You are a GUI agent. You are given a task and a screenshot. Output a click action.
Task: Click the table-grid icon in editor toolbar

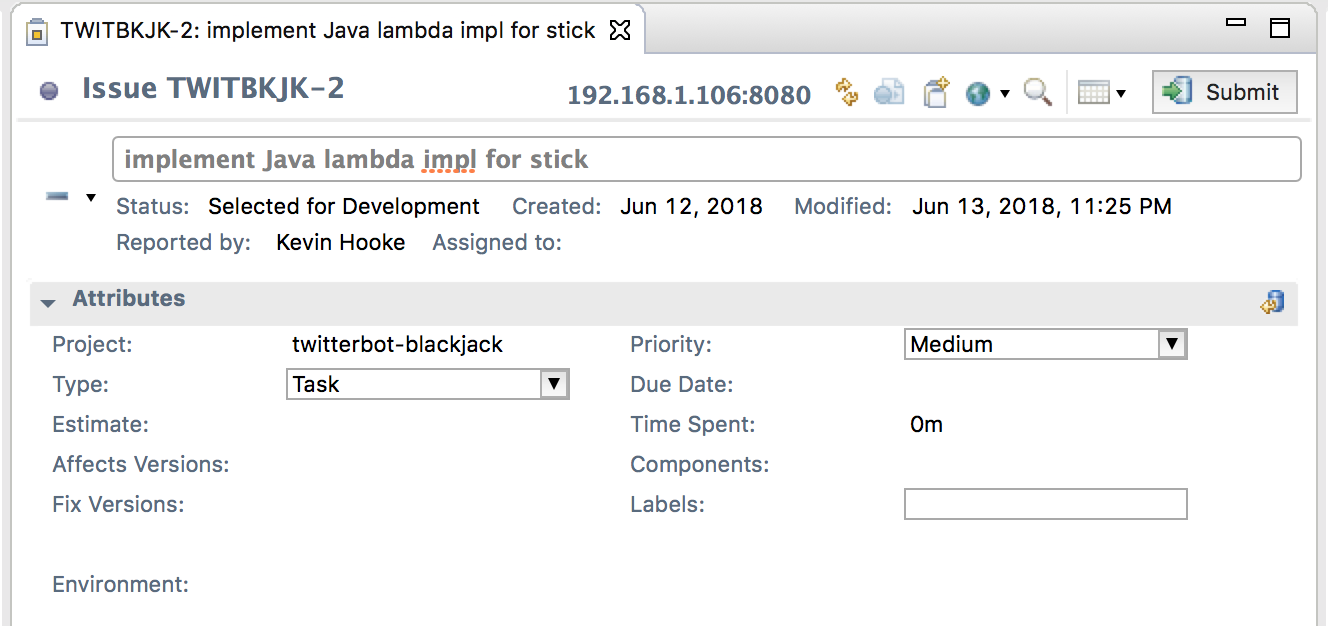click(1094, 93)
